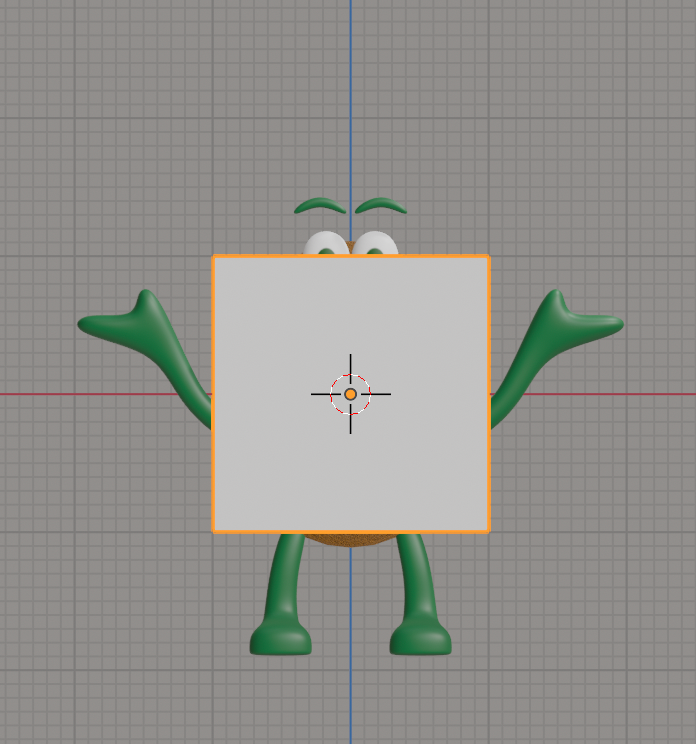Click the top-left corner of the plane outline
This screenshot has width=696, height=744.
tap(214, 257)
